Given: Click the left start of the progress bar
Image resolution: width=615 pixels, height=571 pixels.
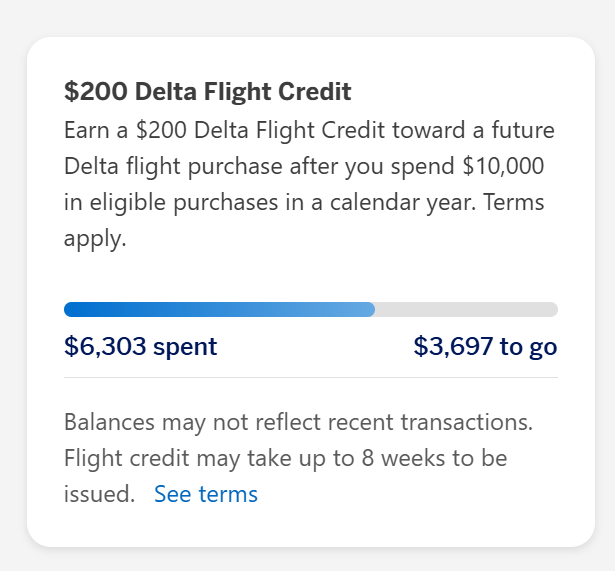Looking at the screenshot, I should tap(69, 309).
